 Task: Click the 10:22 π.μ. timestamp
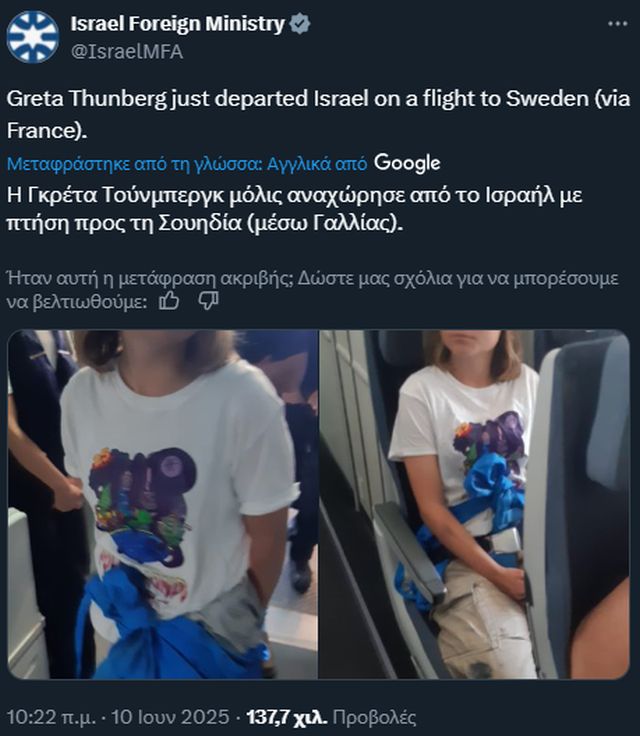[x=51, y=717]
